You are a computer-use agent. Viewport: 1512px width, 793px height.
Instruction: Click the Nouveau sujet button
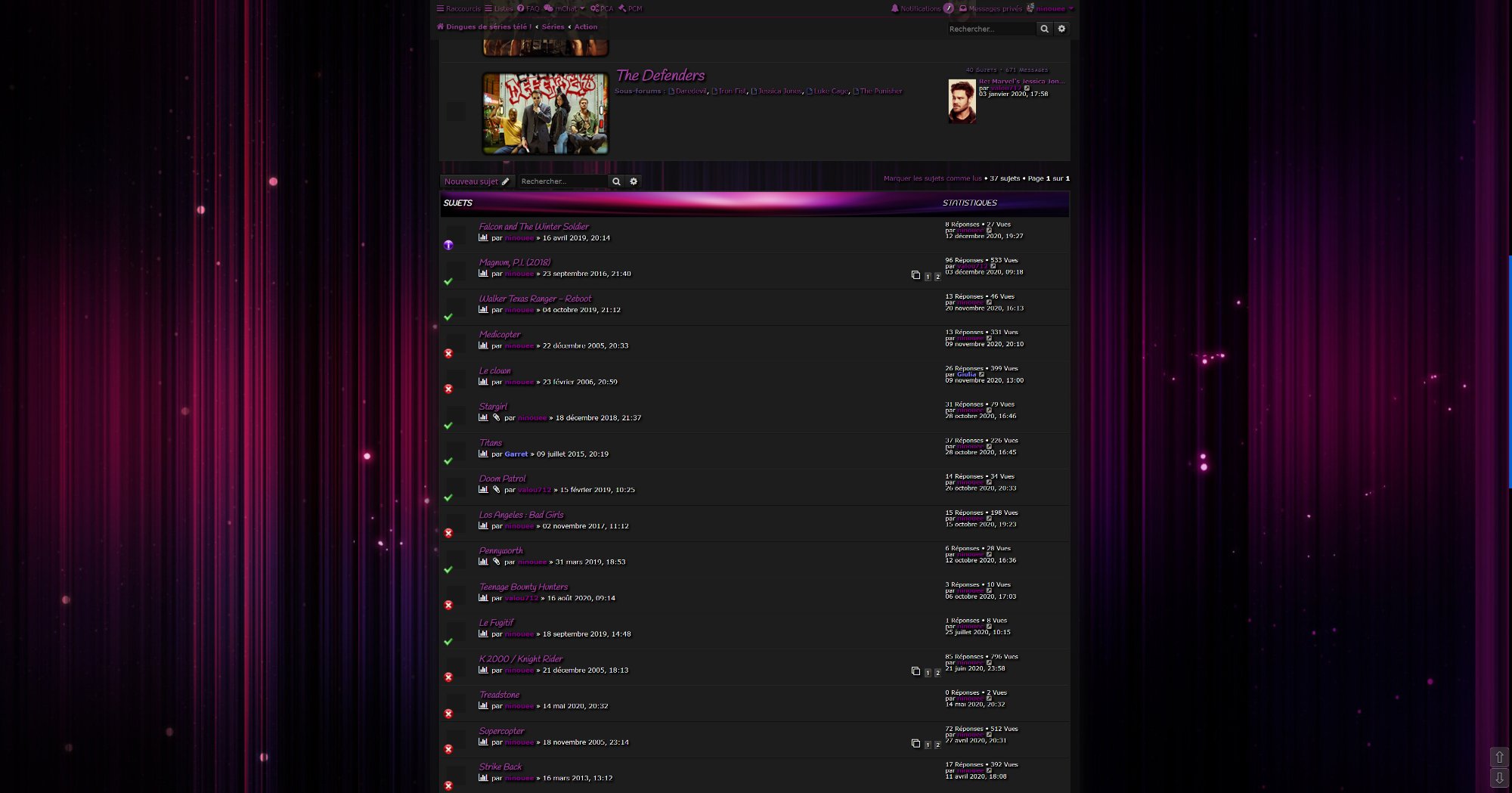pos(477,181)
